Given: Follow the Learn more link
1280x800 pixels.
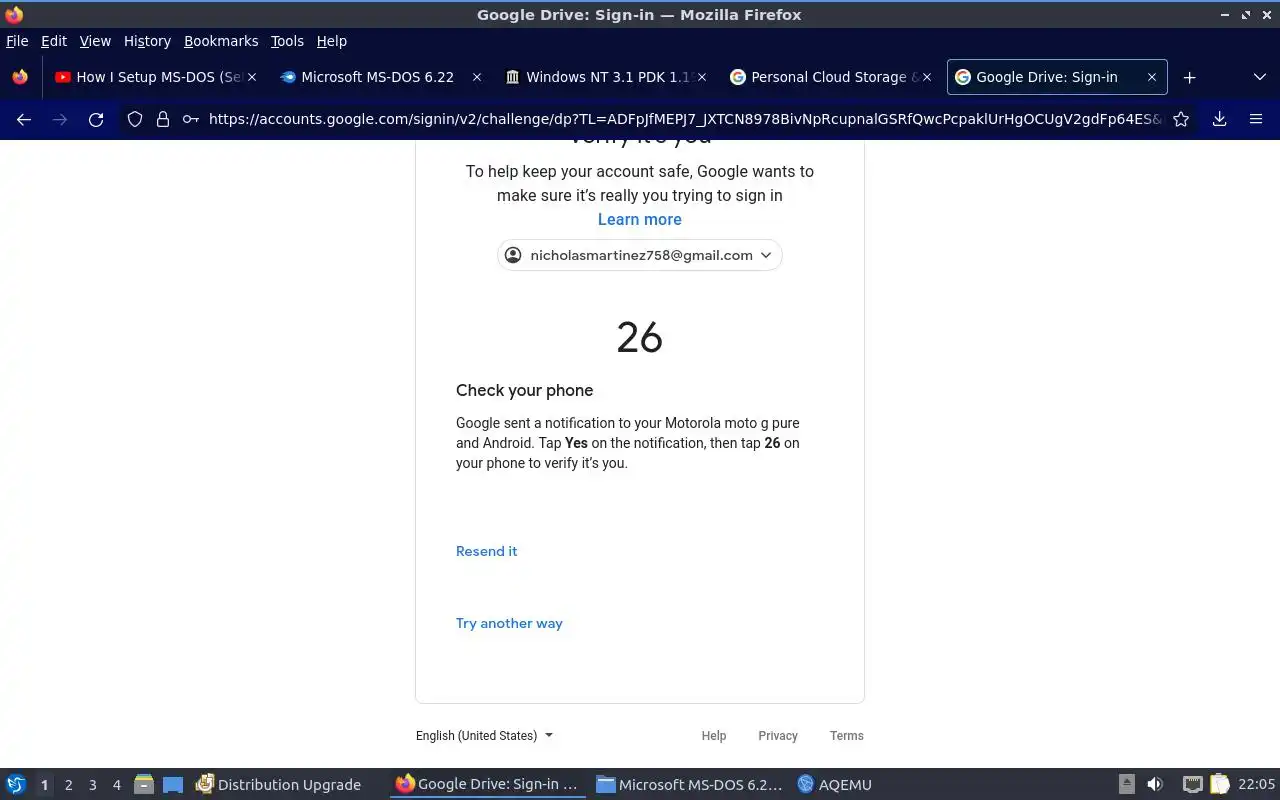Looking at the screenshot, I should coord(640,219).
